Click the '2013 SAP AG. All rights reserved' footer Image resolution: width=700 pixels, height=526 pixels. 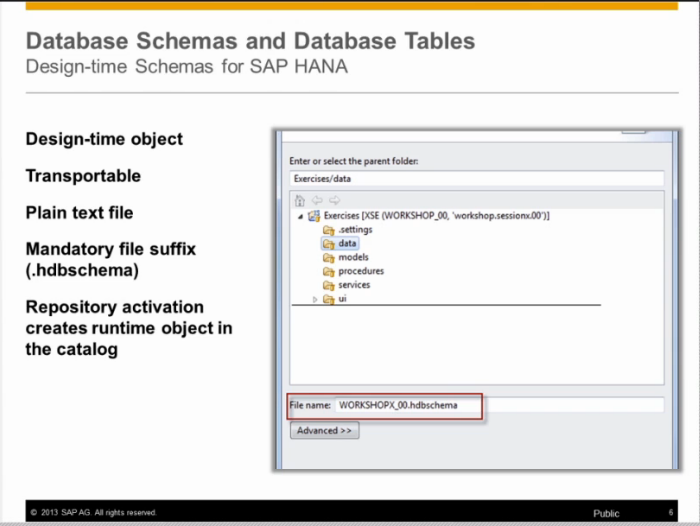point(94,513)
